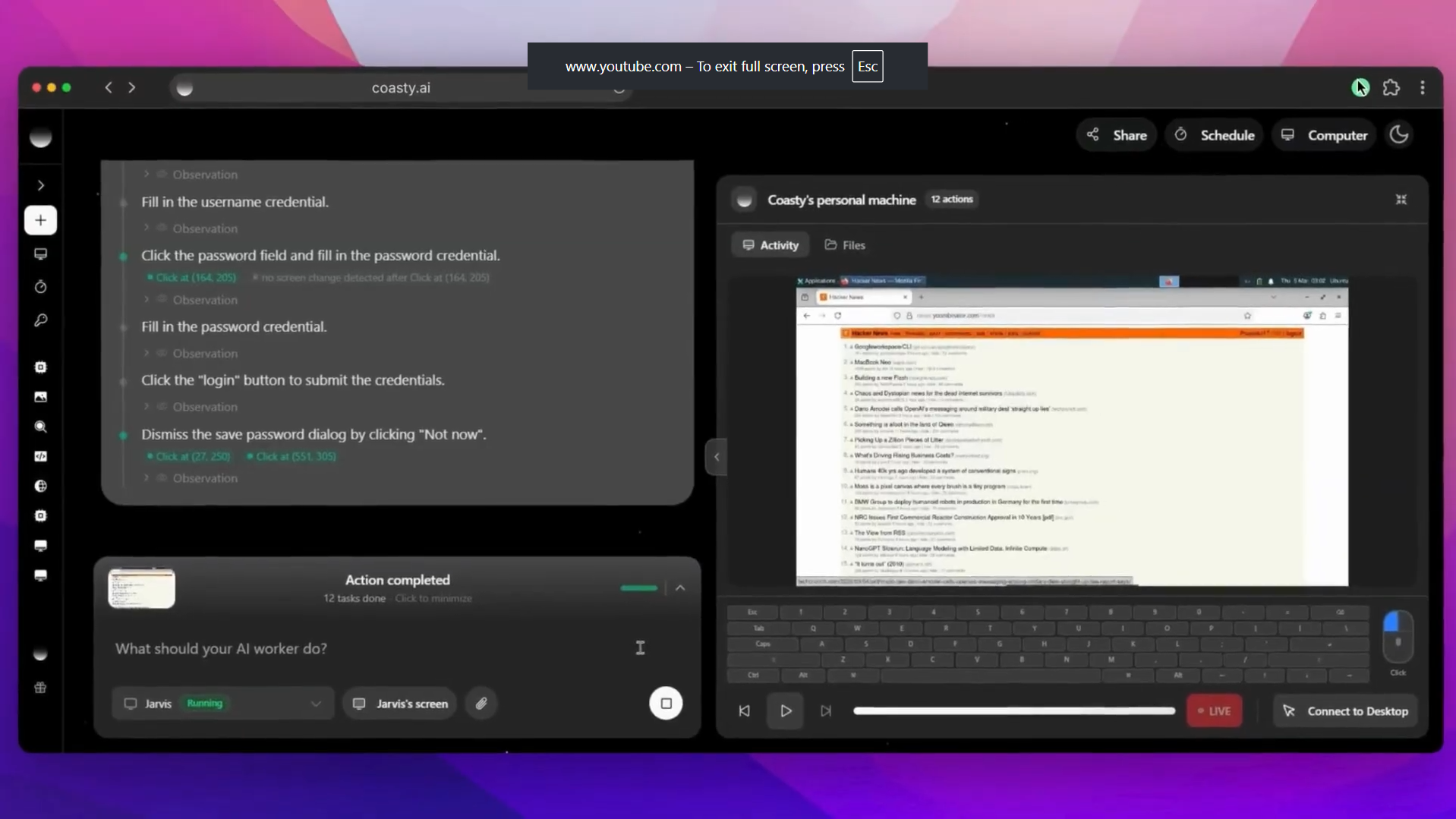Click "MacBook Neo" headline in the remote preview
Screen dimensions: 1456x819
click(872, 362)
